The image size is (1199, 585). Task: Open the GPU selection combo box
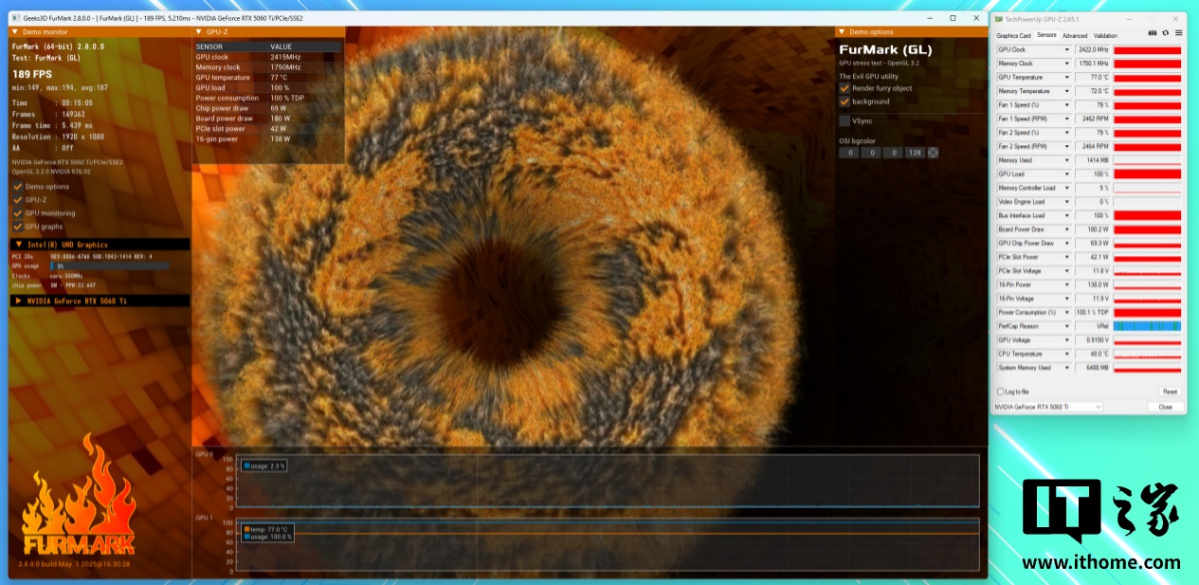click(x=1047, y=407)
